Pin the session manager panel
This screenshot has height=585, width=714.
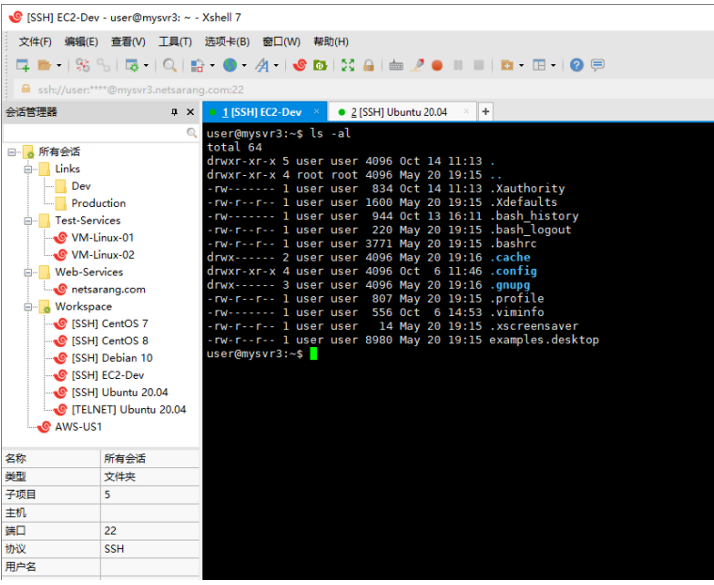(x=175, y=112)
